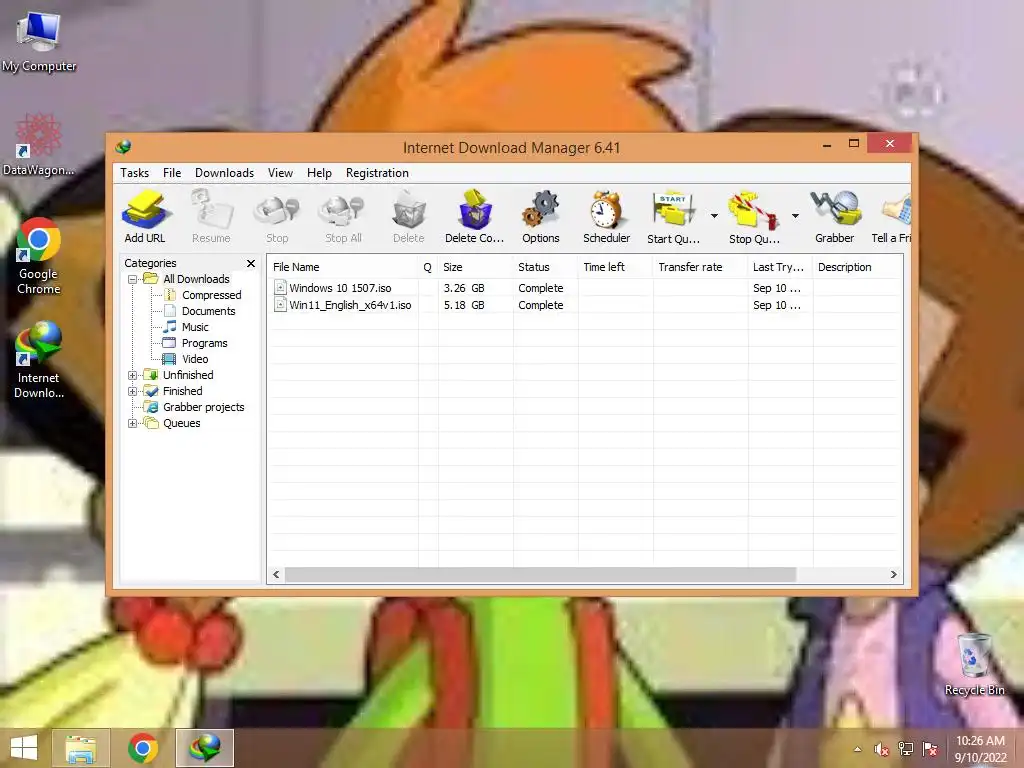
Task: Click the 5.18 GB size cell
Action: pyautogui.click(x=464, y=305)
